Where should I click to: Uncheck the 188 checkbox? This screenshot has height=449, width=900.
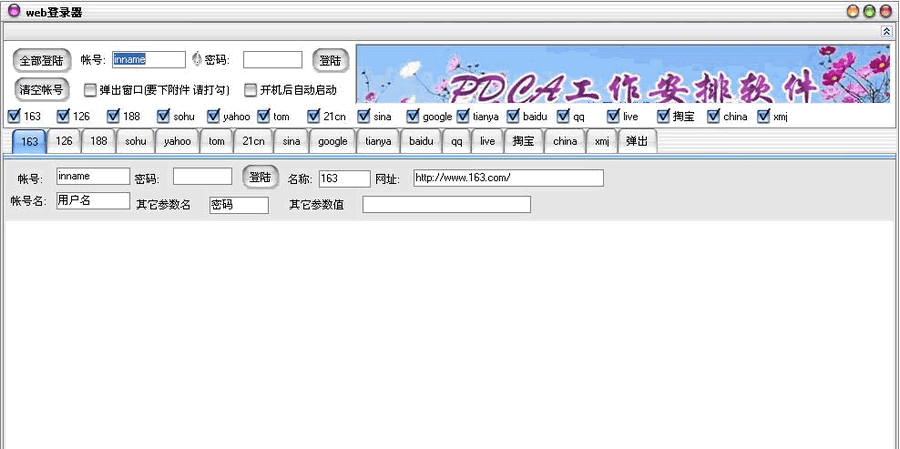pos(113,117)
